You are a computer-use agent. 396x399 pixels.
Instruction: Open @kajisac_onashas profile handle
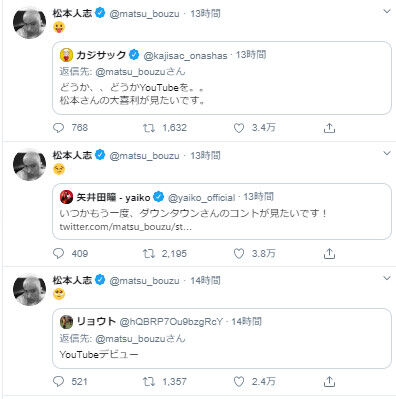(185, 55)
